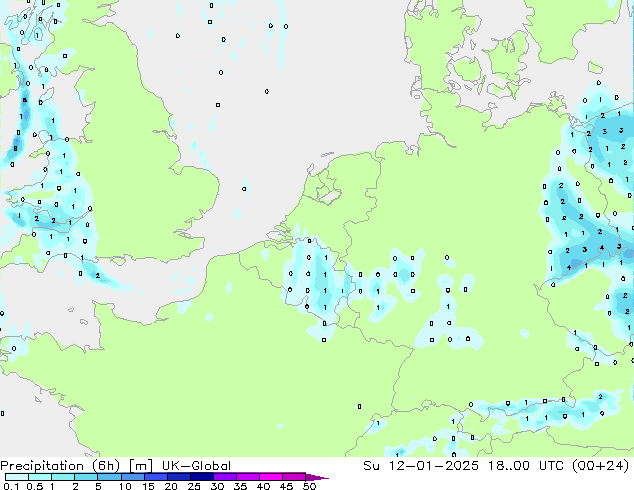The image size is (634, 490).
Task: Select the legend swatch between 0.5 and 1
Action: coord(40,477)
